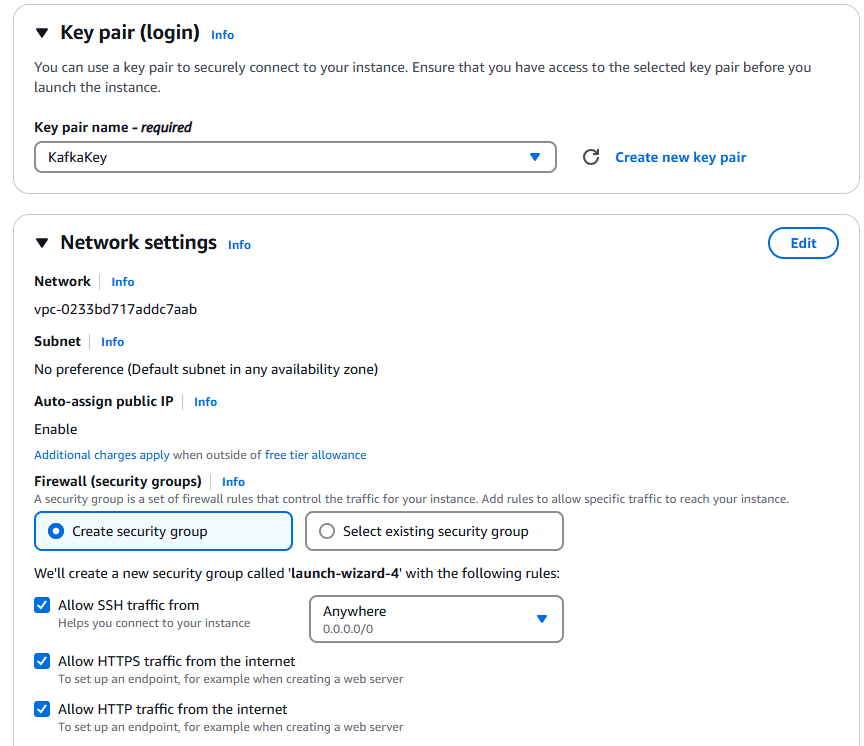Uncheck Allow HTTP traffic from the internet
Viewport: 864px width, 746px height.
(x=42, y=709)
